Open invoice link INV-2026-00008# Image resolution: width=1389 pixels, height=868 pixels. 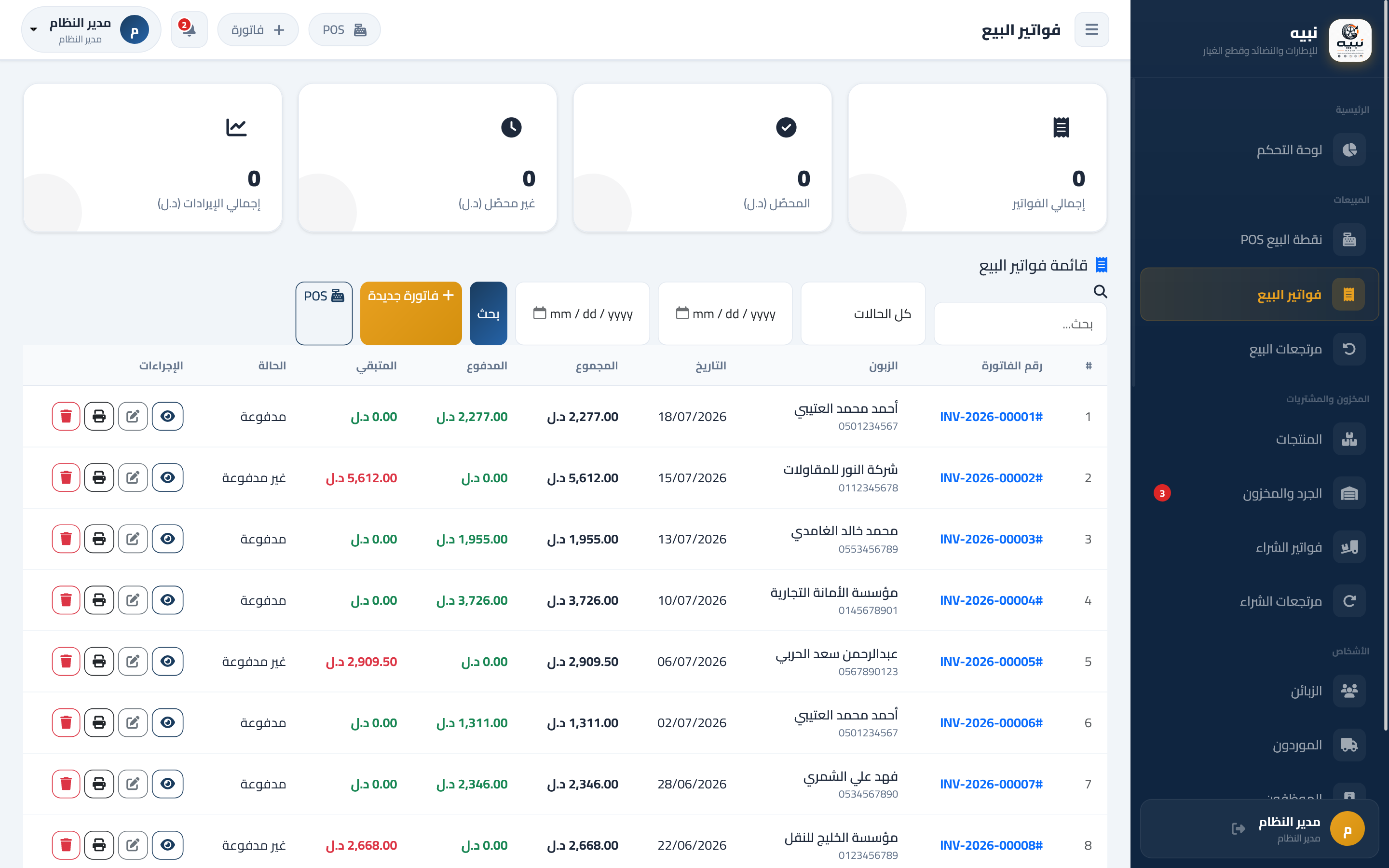[991, 845]
